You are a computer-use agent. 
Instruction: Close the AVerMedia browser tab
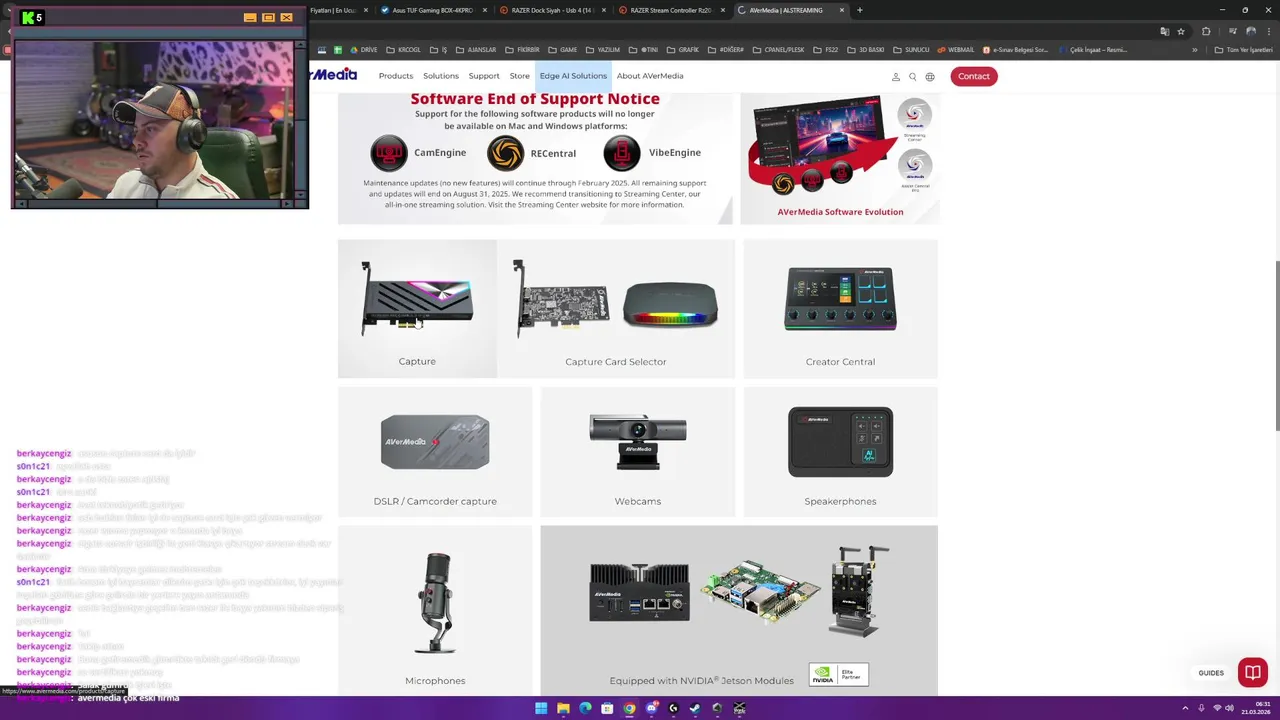pos(842,10)
